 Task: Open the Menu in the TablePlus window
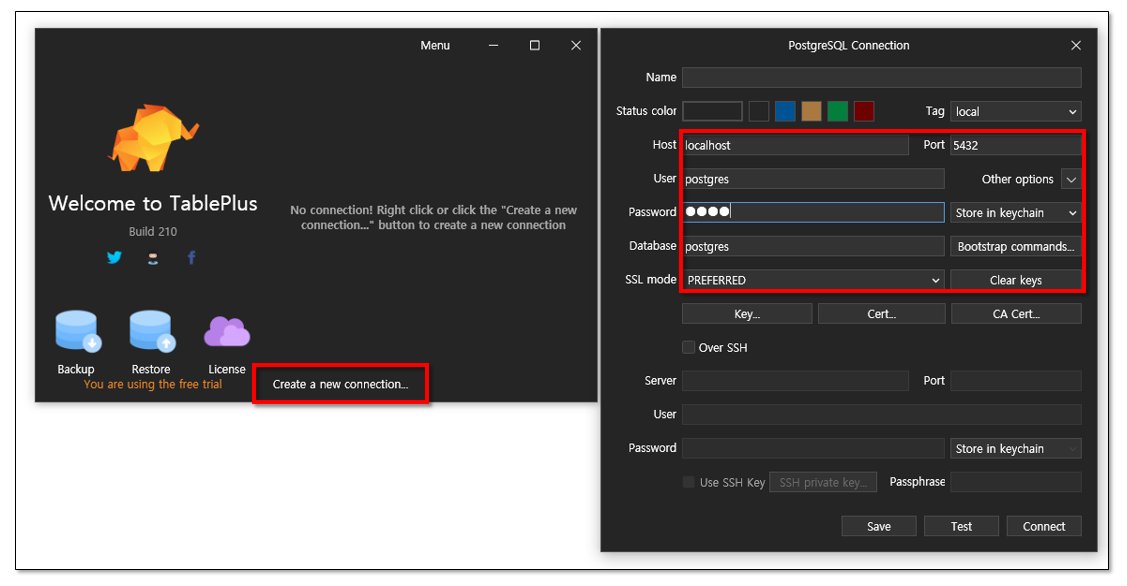[x=435, y=45]
